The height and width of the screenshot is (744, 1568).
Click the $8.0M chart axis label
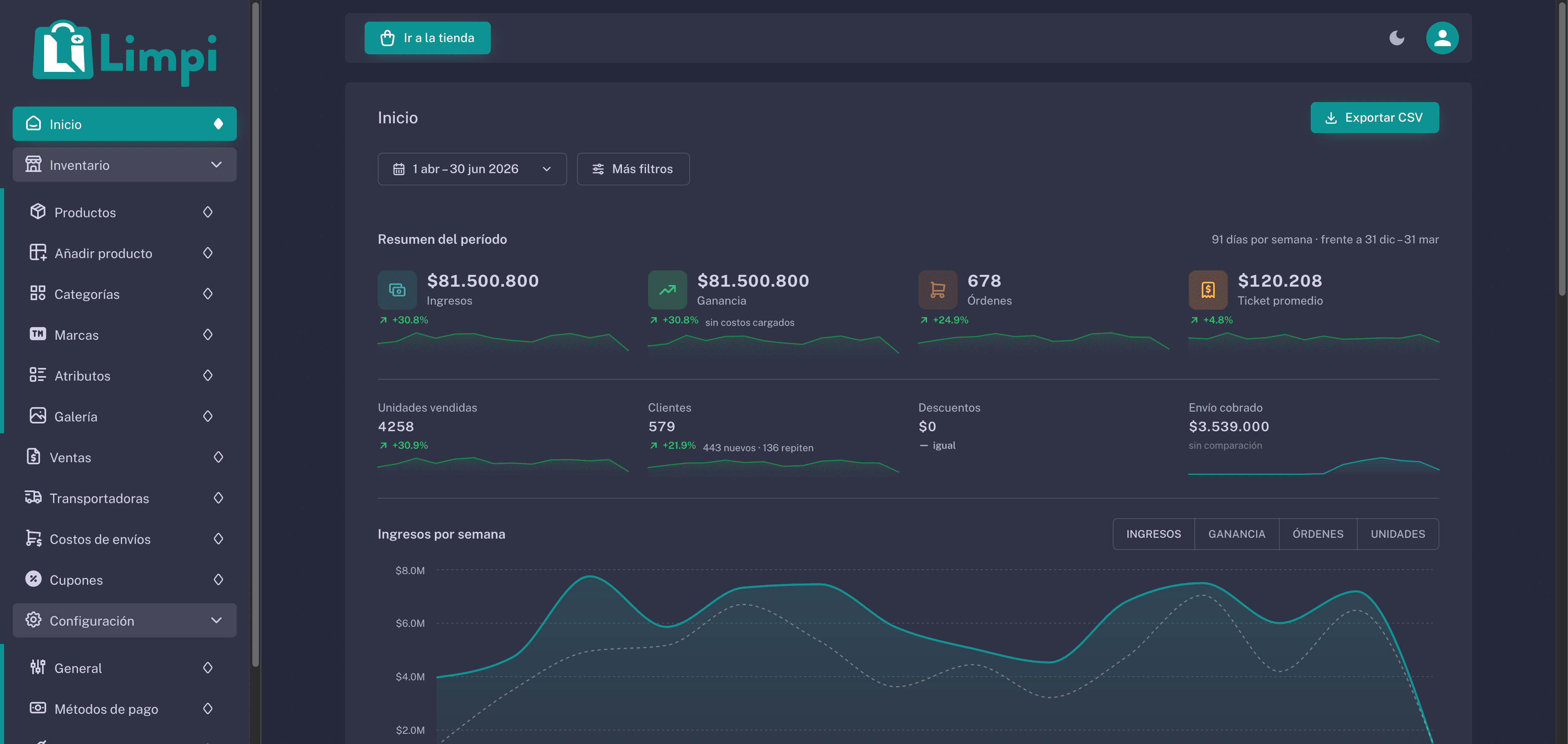tap(410, 570)
